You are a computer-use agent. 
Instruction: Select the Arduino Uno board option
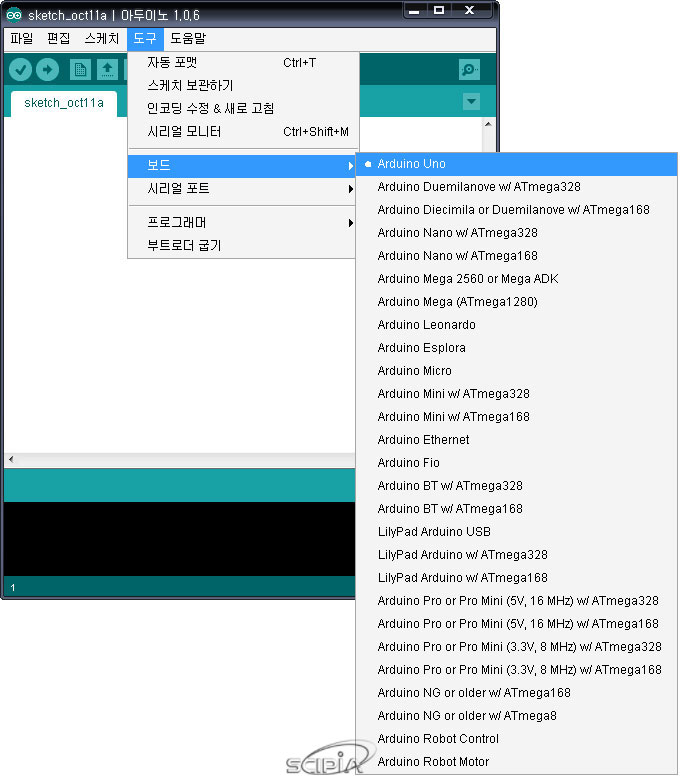516,164
